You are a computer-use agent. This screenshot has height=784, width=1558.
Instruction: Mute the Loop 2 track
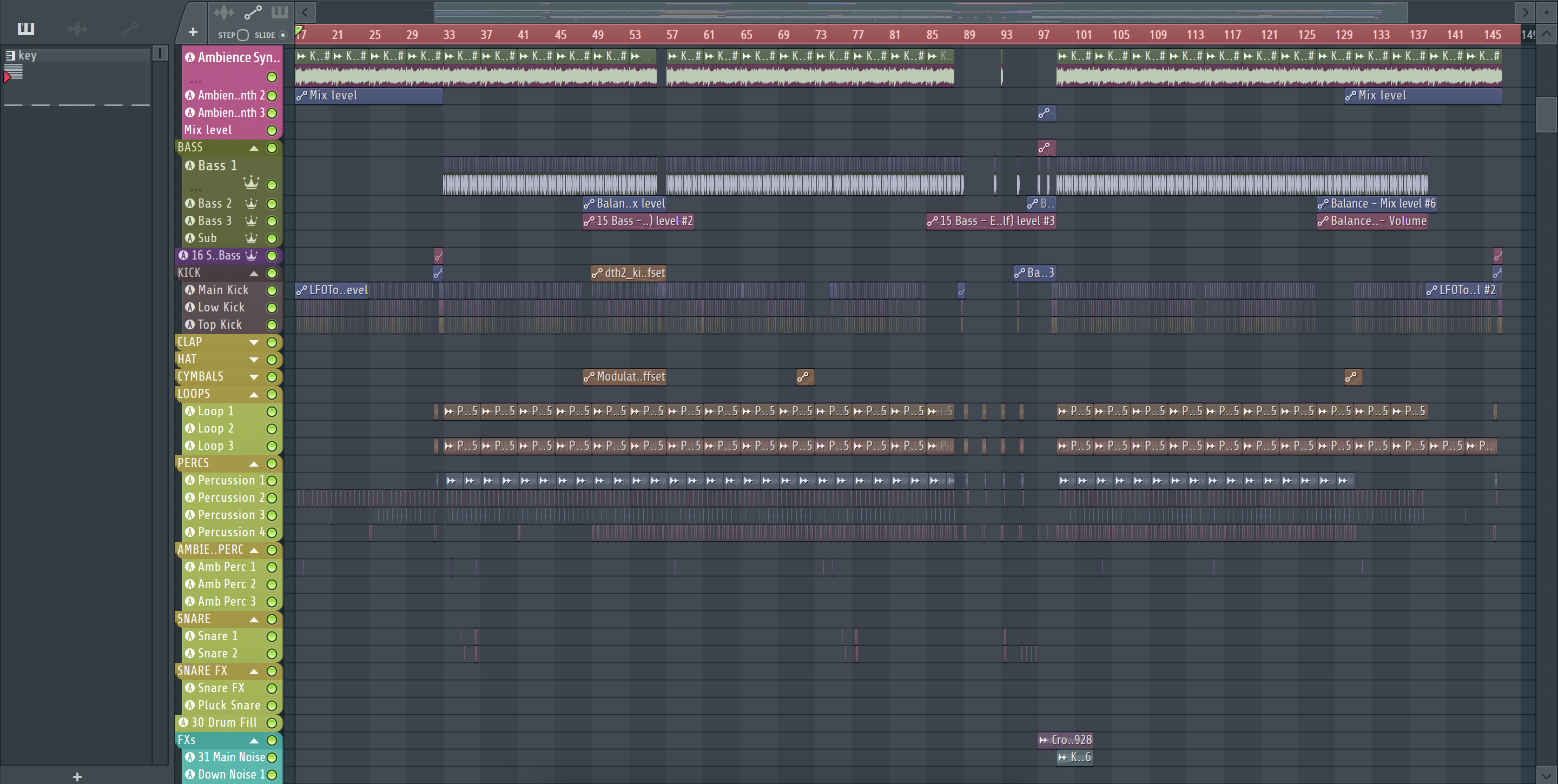tap(272, 429)
